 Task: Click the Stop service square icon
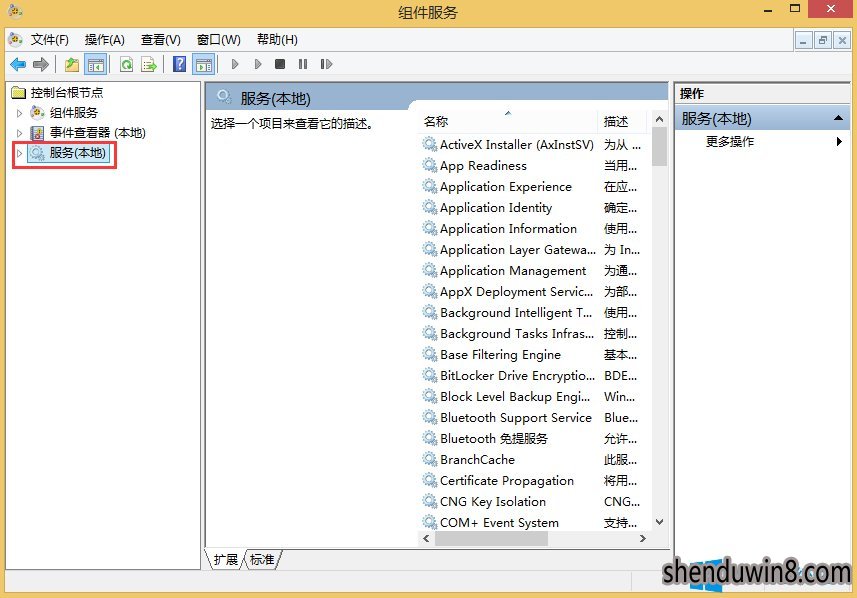(280, 64)
